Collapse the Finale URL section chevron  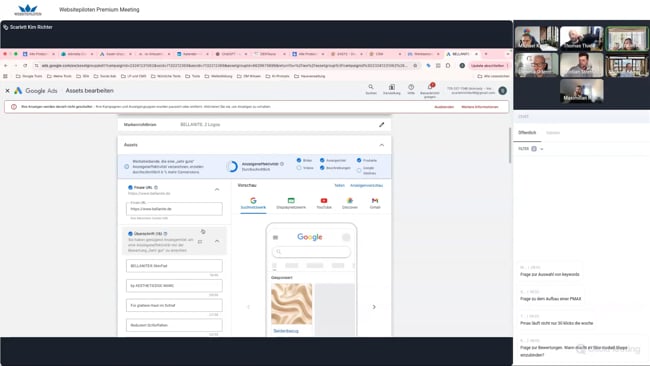tap(217, 189)
